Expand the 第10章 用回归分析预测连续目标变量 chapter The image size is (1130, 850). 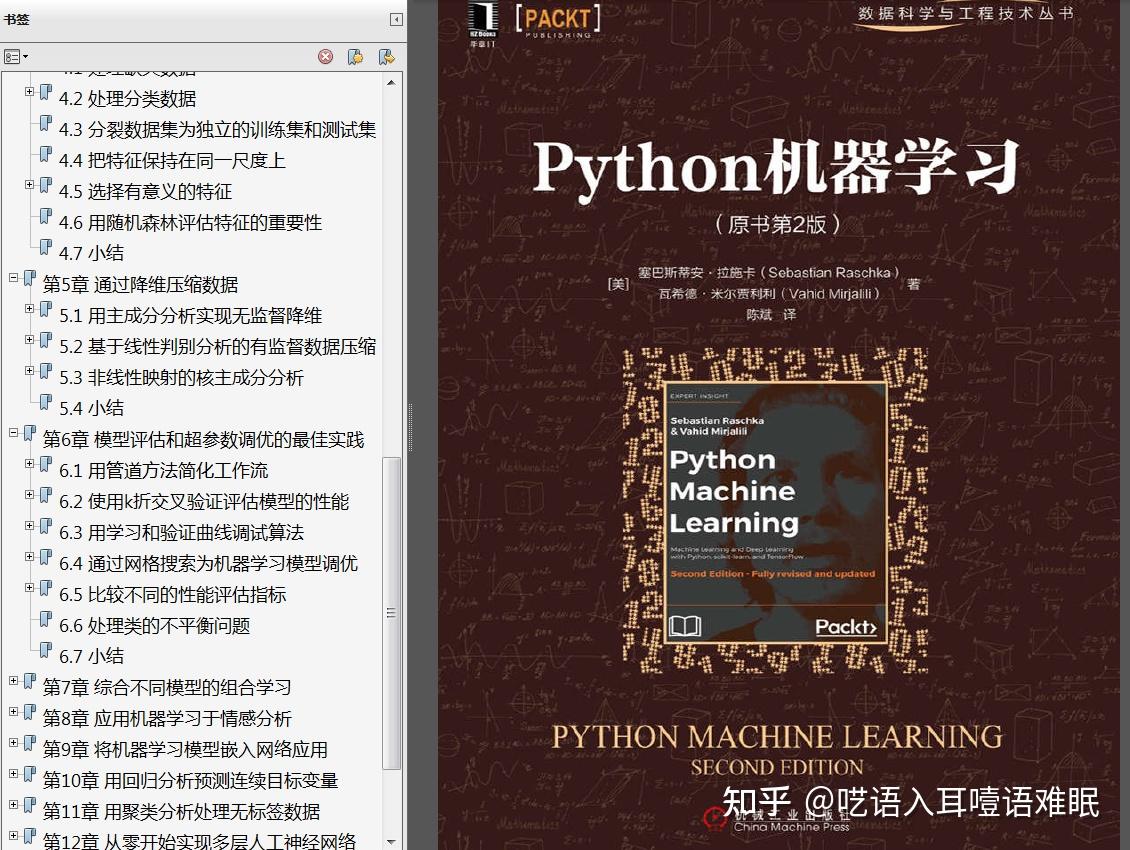[13, 774]
